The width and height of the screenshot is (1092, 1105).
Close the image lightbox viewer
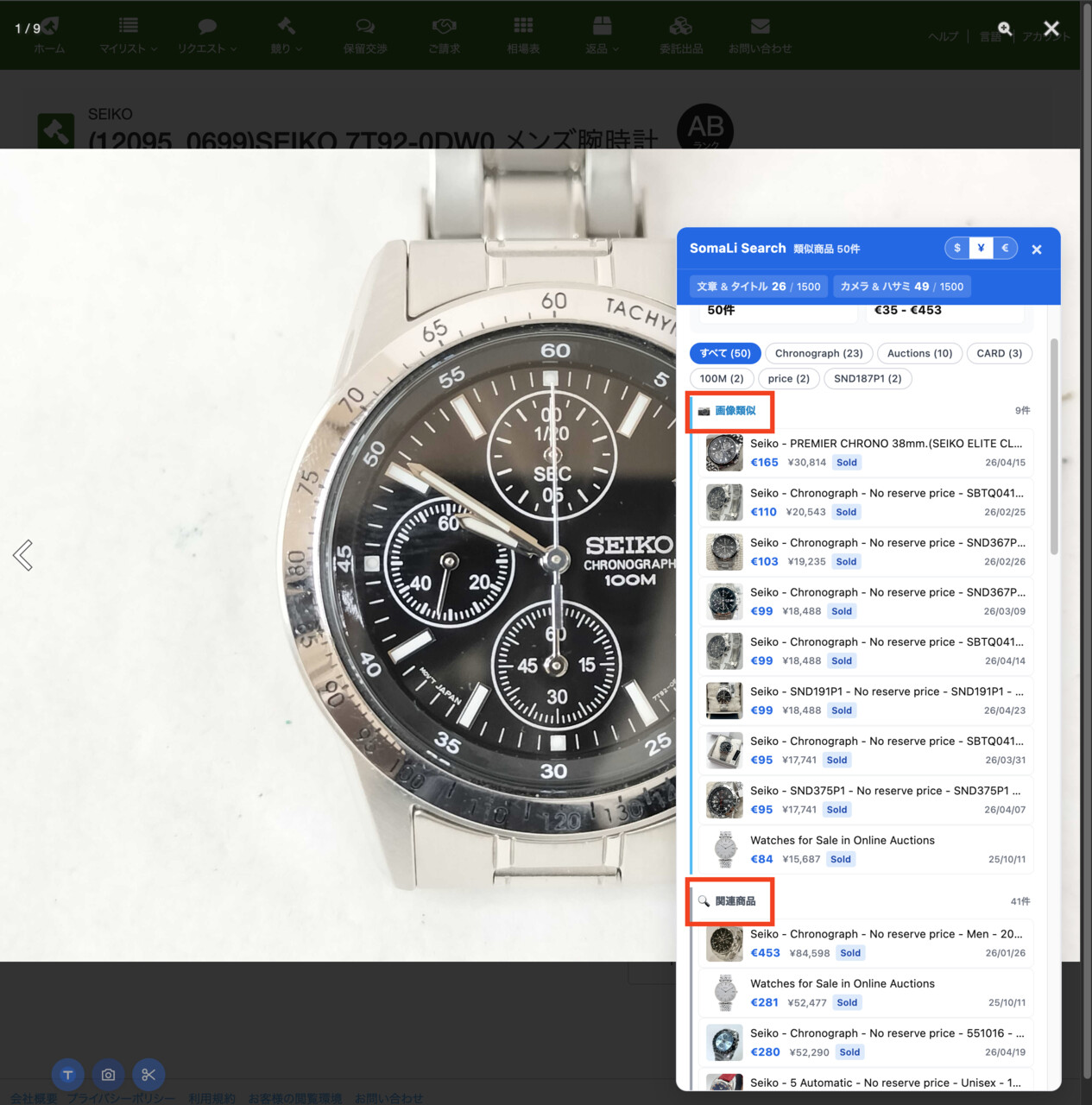[1051, 28]
